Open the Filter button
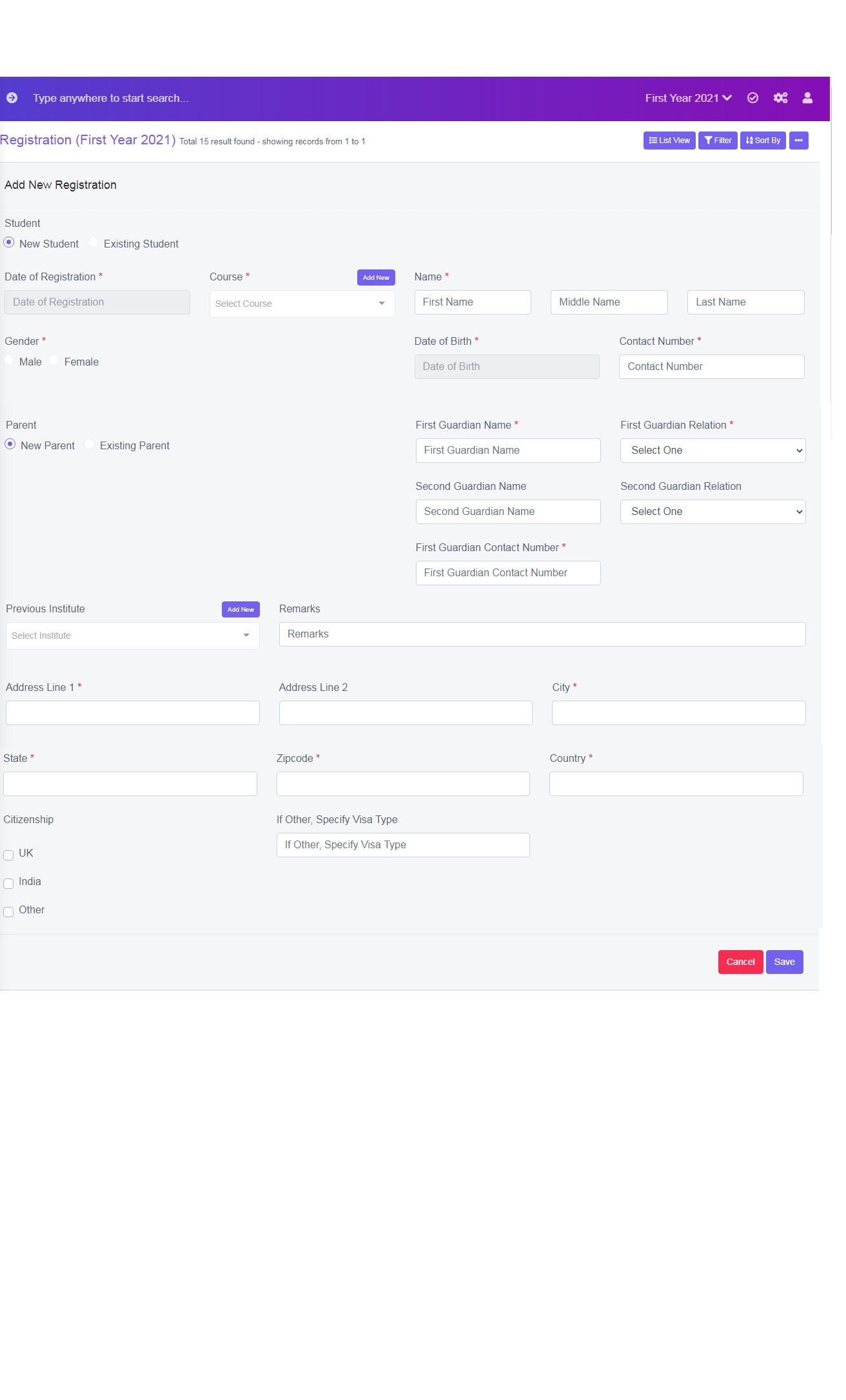The width and height of the screenshot is (846, 1400). 718,141
